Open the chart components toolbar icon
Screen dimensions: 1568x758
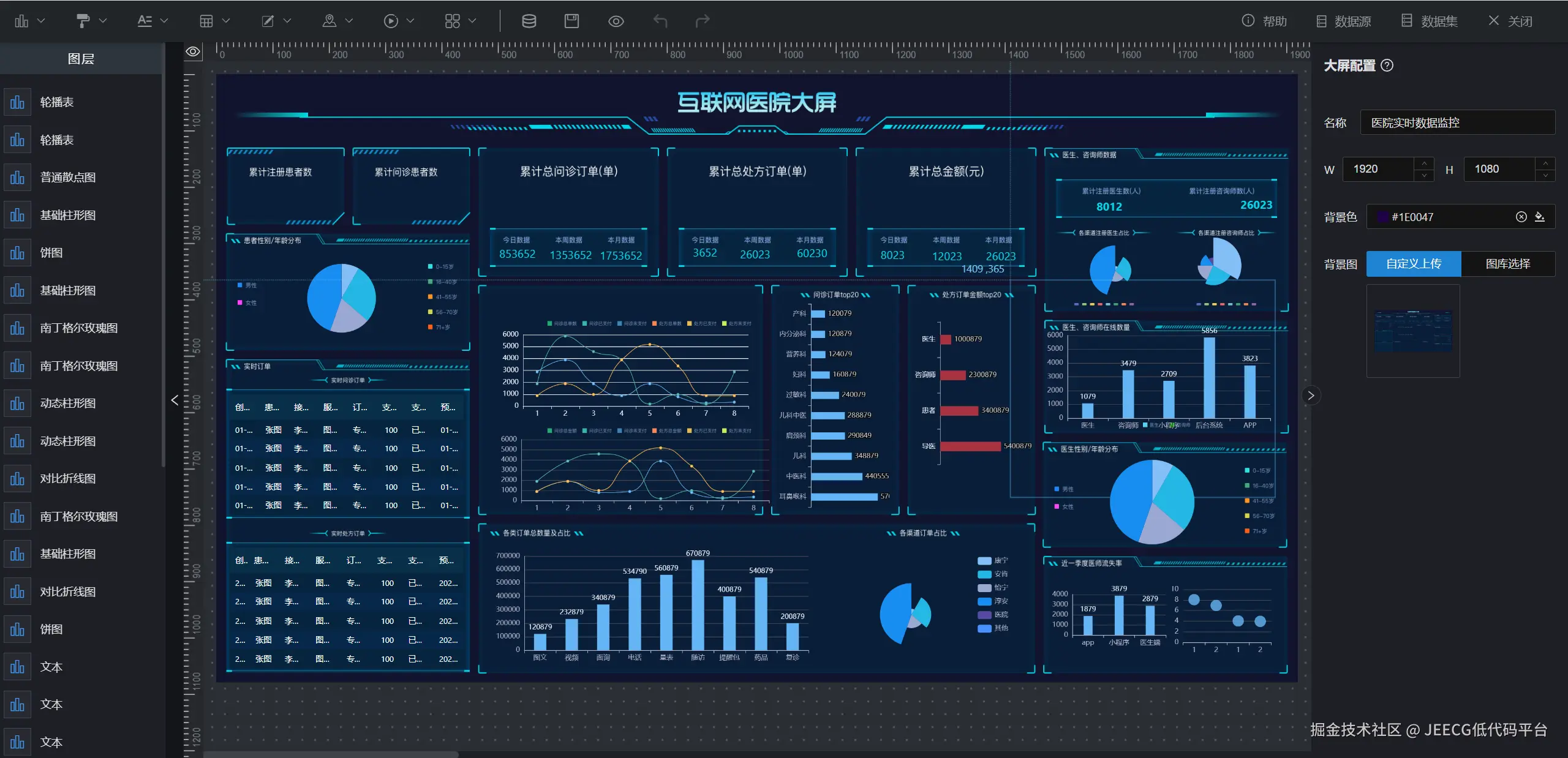tap(22, 21)
